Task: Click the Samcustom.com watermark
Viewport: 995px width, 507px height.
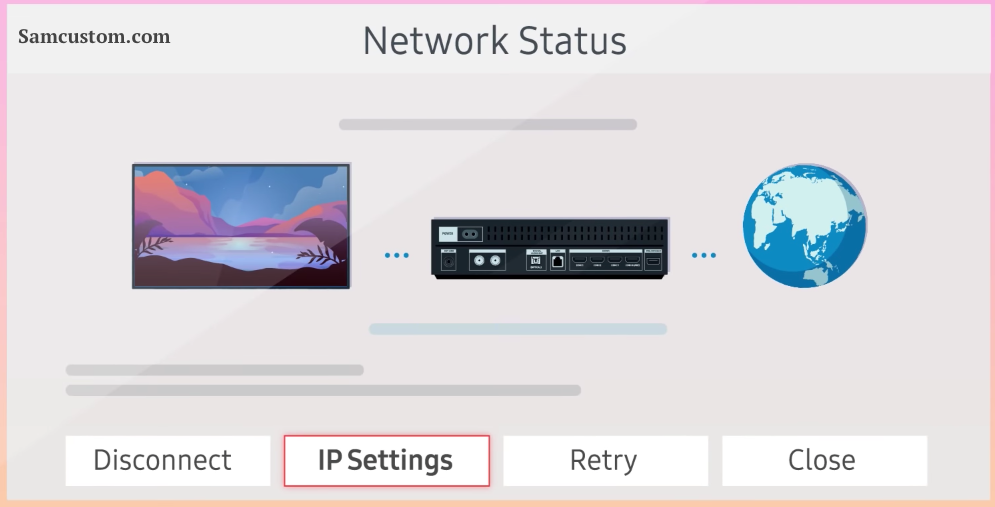Action: (94, 37)
